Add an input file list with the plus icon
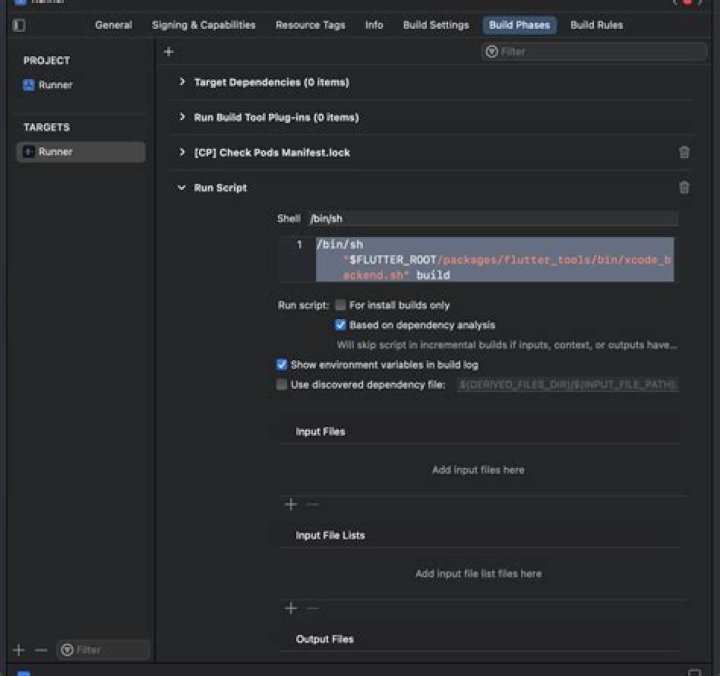 [291, 608]
